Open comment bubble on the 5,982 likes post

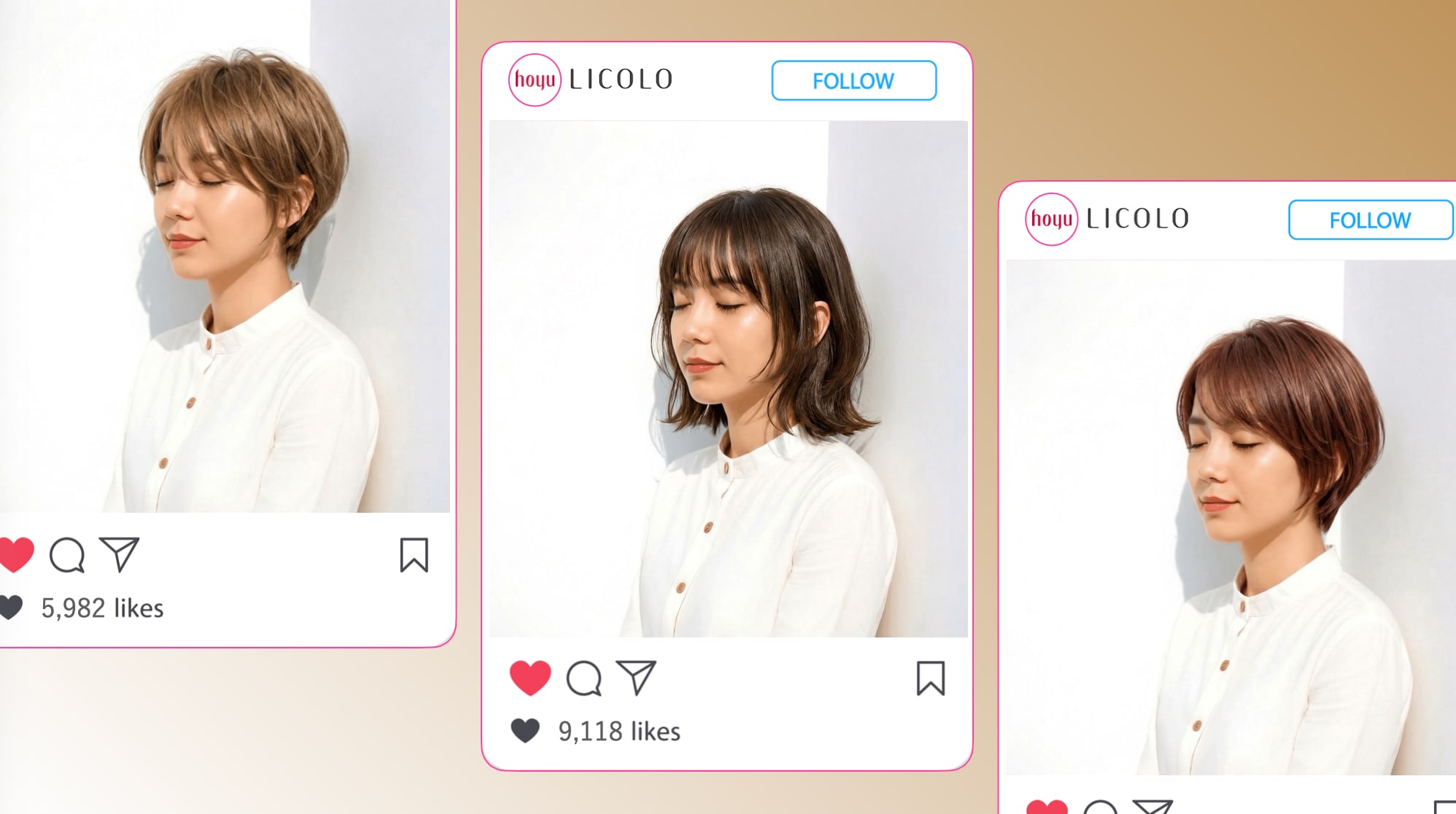tap(67, 555)
